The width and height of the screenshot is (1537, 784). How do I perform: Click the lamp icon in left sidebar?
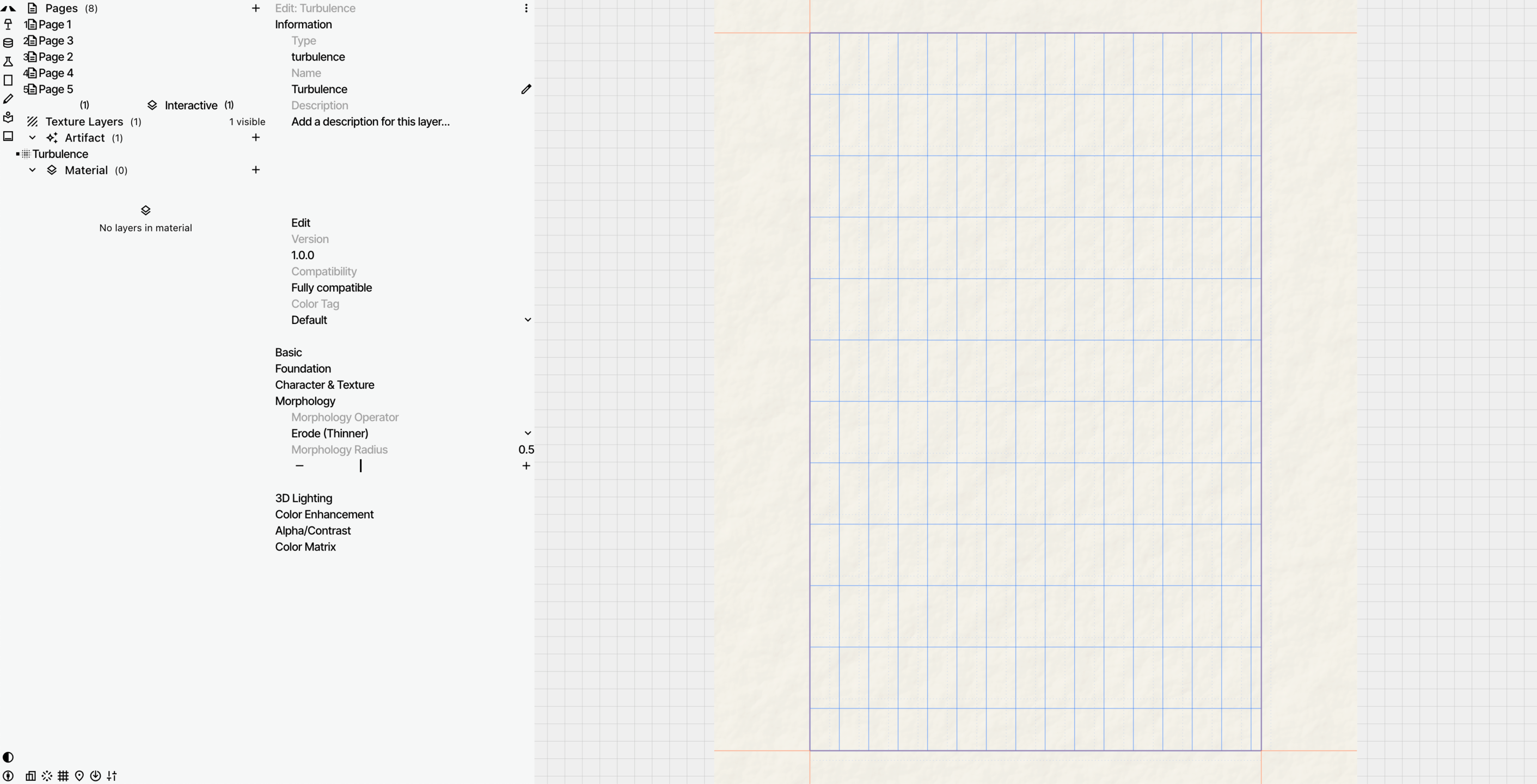pyautogui.click(x=8, y=24)
